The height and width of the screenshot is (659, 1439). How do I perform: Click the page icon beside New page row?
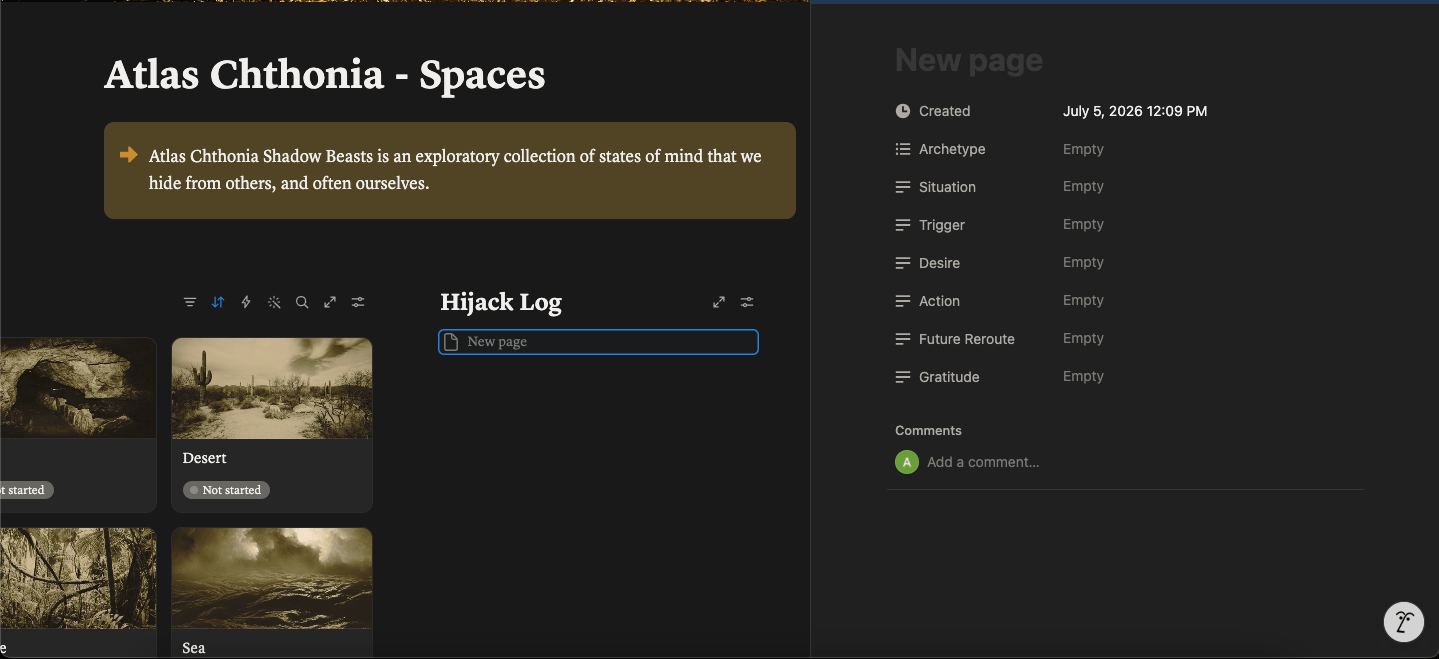451,342
